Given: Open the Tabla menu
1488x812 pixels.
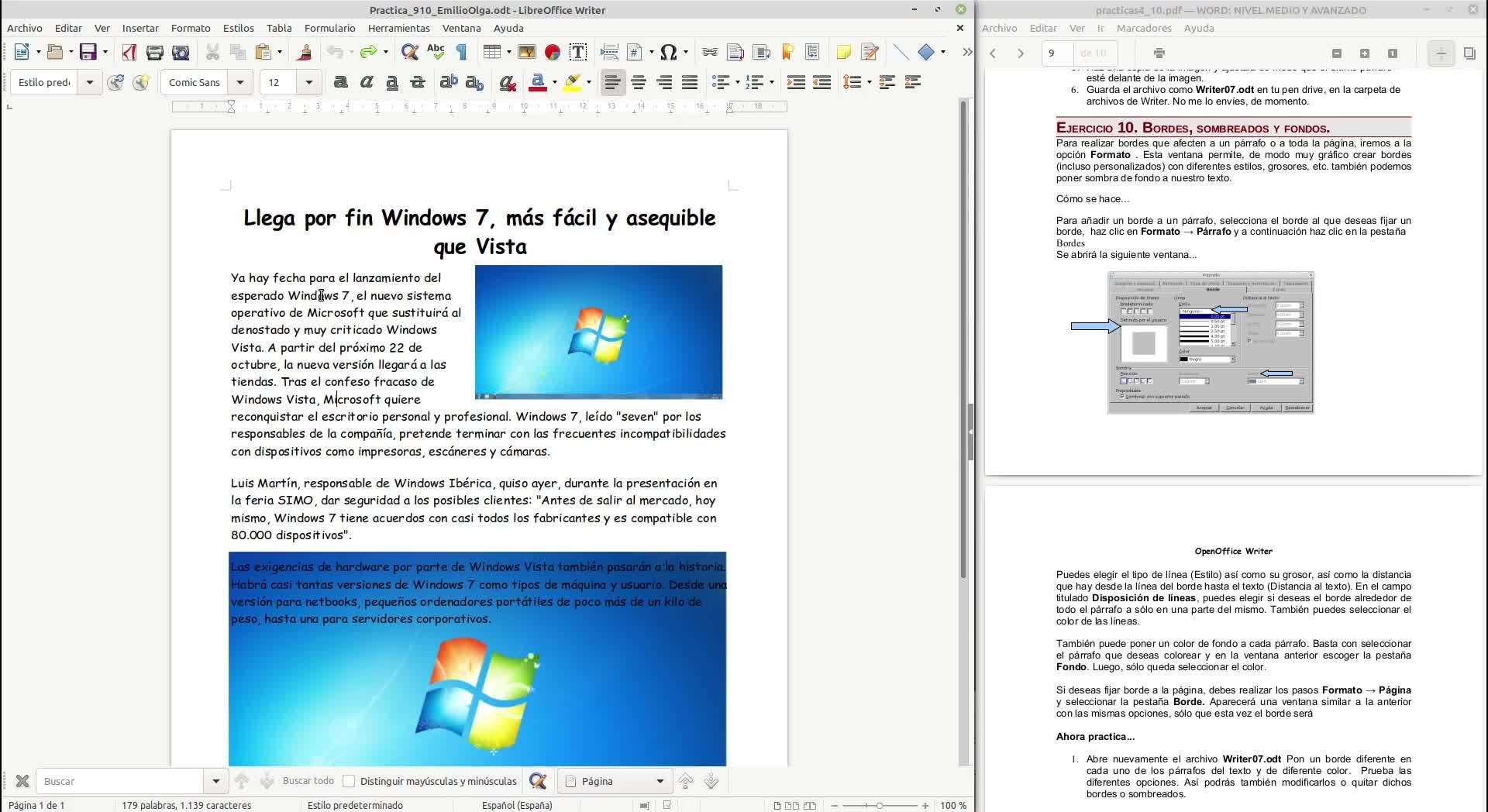Looking at the screenshot, I should [x=279, y=28].
